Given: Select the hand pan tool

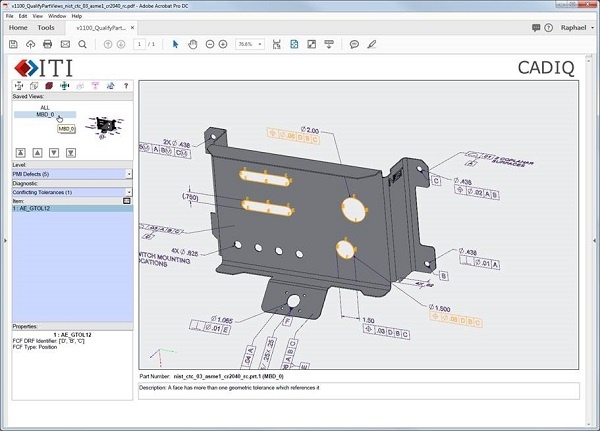Looking at the screenshot, I should [x=193, y=44].
